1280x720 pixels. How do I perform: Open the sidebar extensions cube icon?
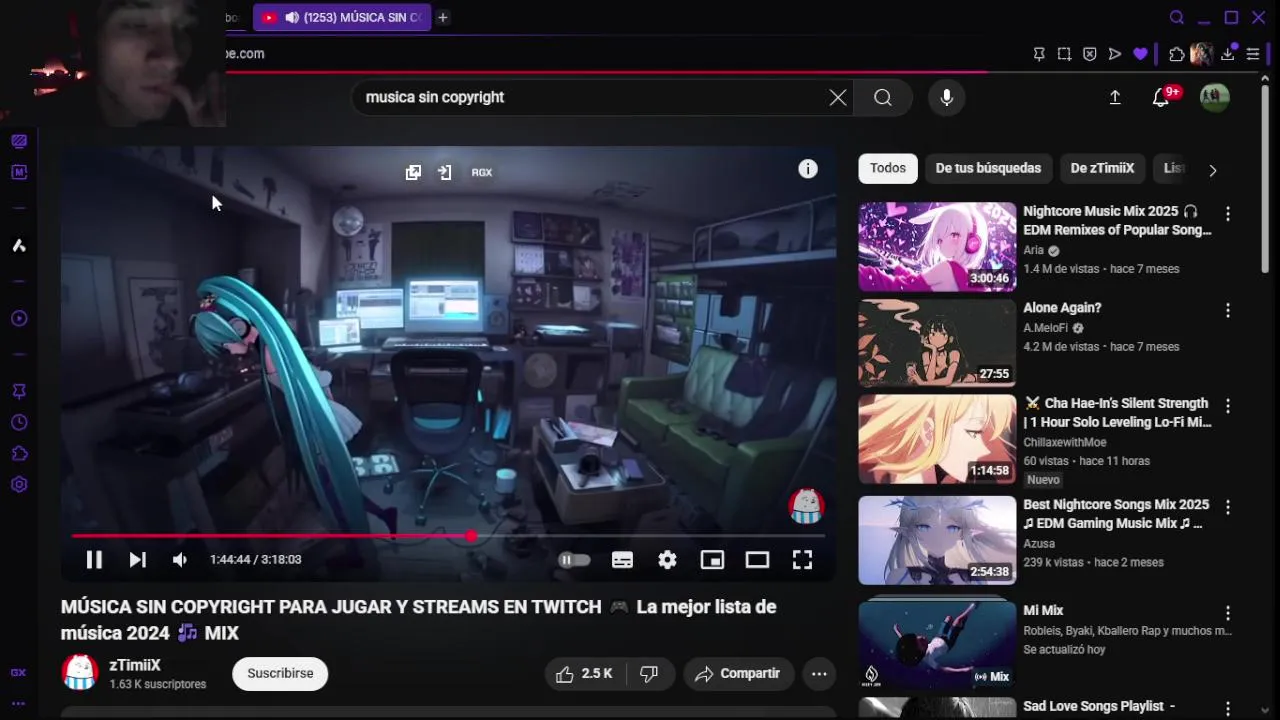click(x=19, y=454)
